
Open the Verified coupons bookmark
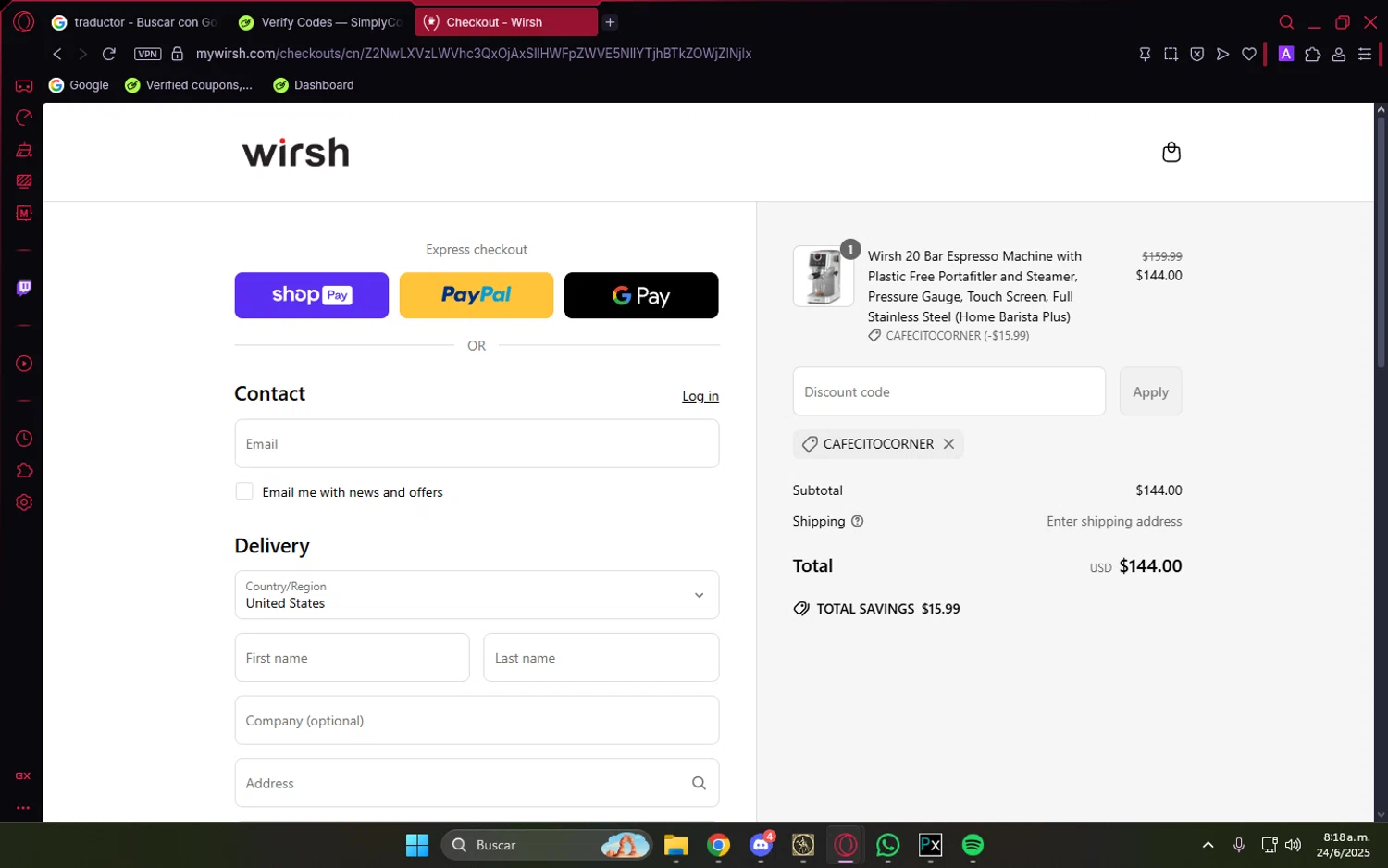pyautogui.click(x=189, y=85)
